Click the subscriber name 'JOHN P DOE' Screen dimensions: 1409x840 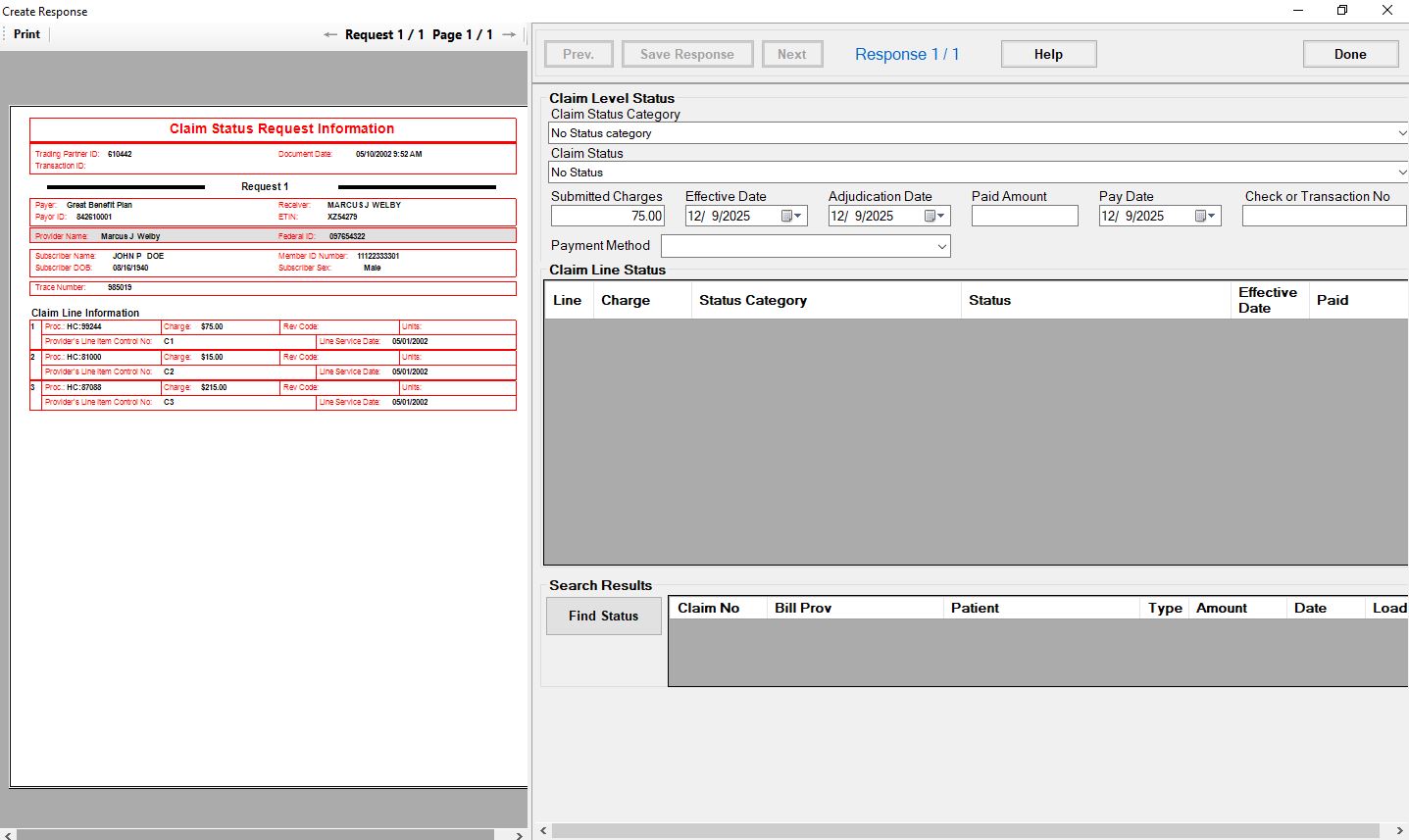click(x=138, y=256)
